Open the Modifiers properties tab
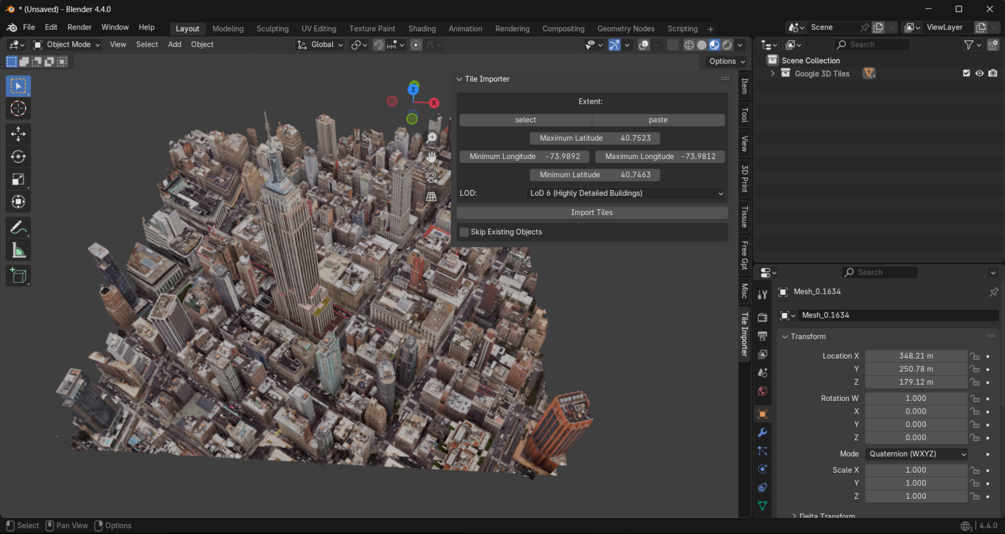The width and height of the screenshot is (1005, 534). point(762,433)
